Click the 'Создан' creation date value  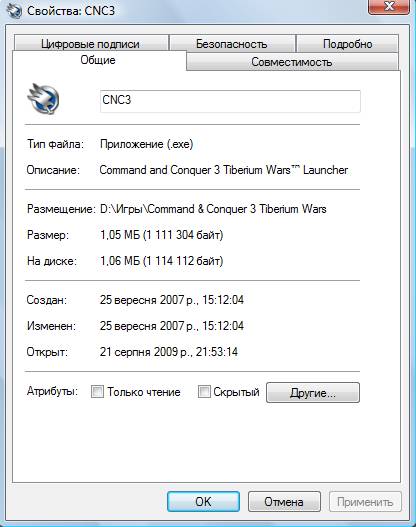172,299
